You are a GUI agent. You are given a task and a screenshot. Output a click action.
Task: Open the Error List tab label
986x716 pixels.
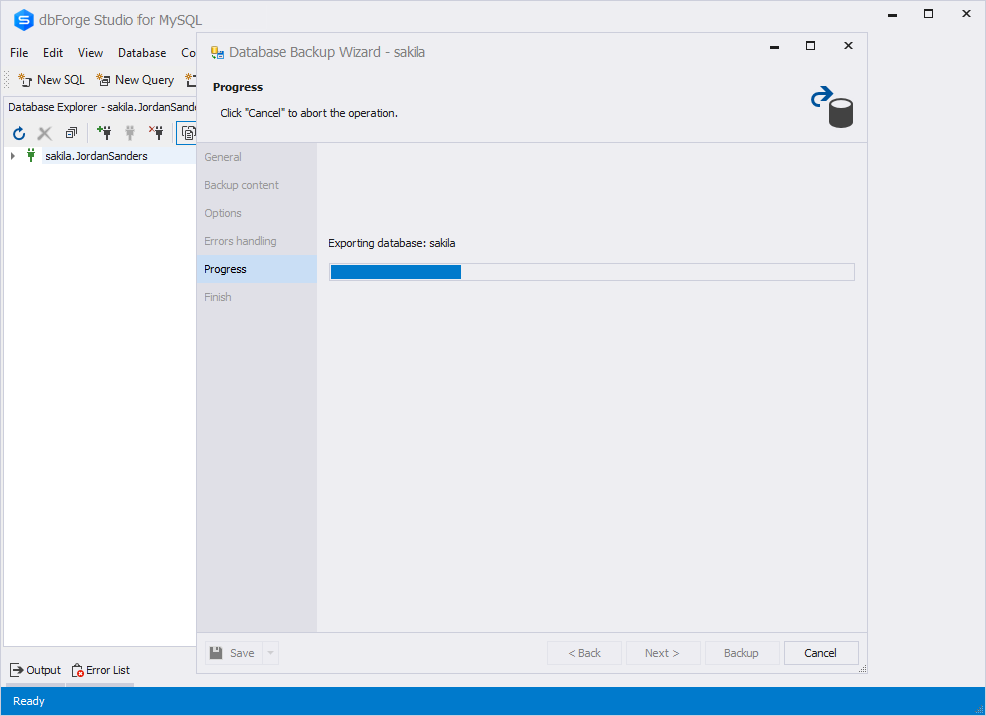click(108, 670)
